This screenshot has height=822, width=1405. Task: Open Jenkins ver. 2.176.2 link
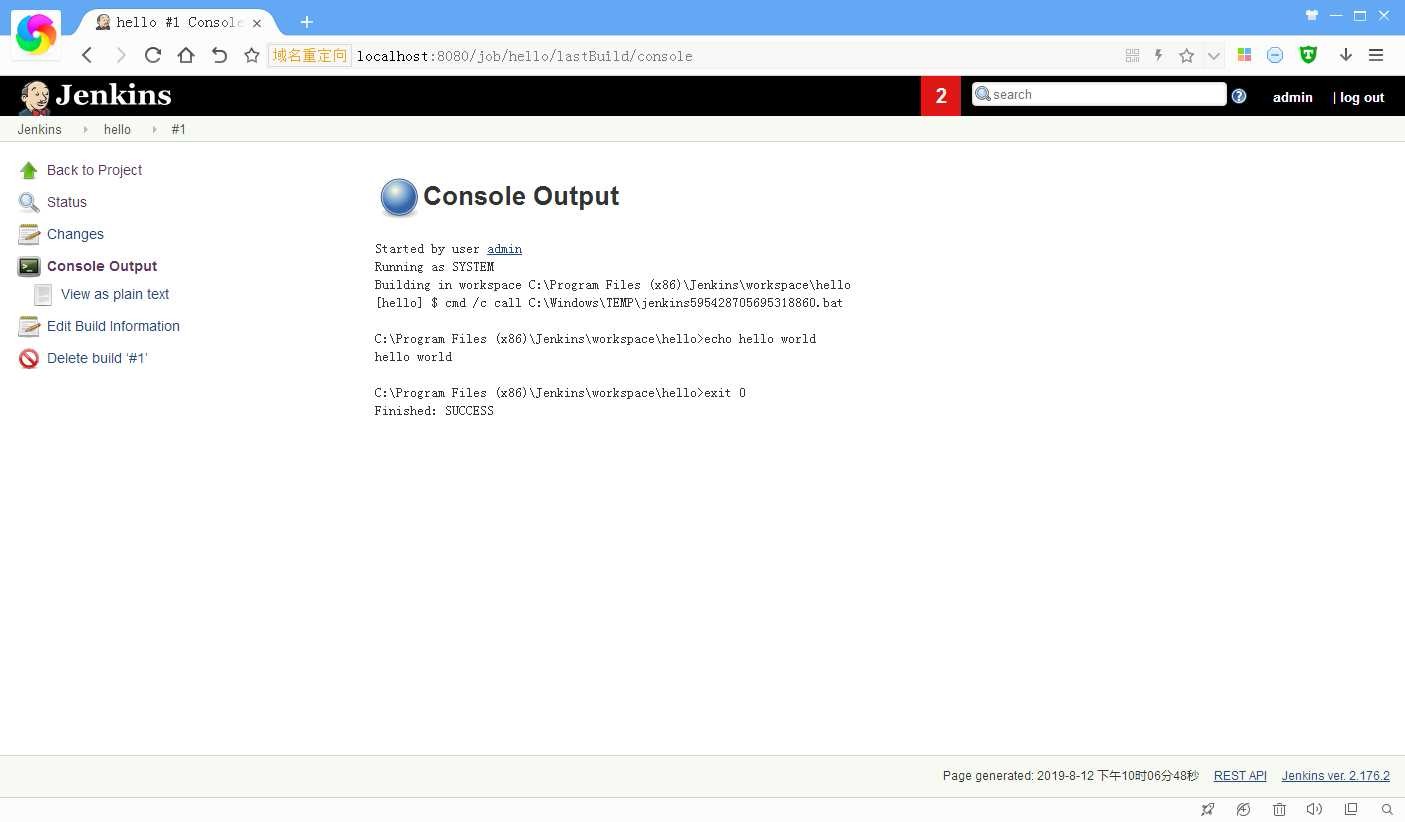tap(1336, 776)
